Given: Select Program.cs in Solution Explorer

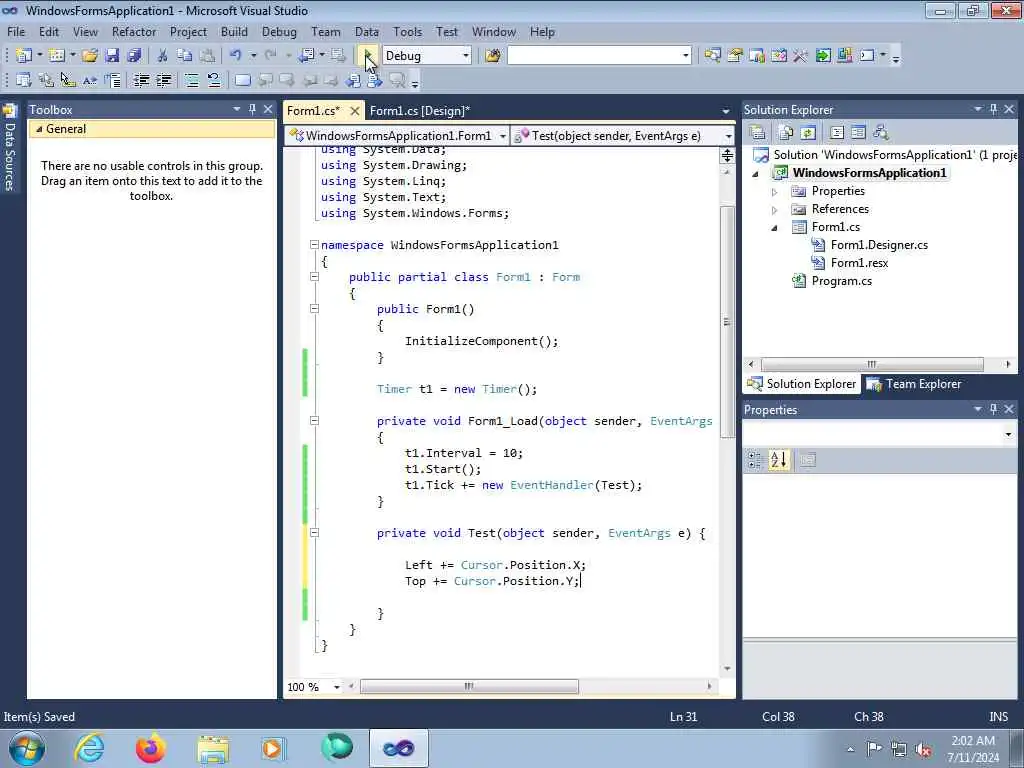Looking at the screenshot, I should pos(841,281).
